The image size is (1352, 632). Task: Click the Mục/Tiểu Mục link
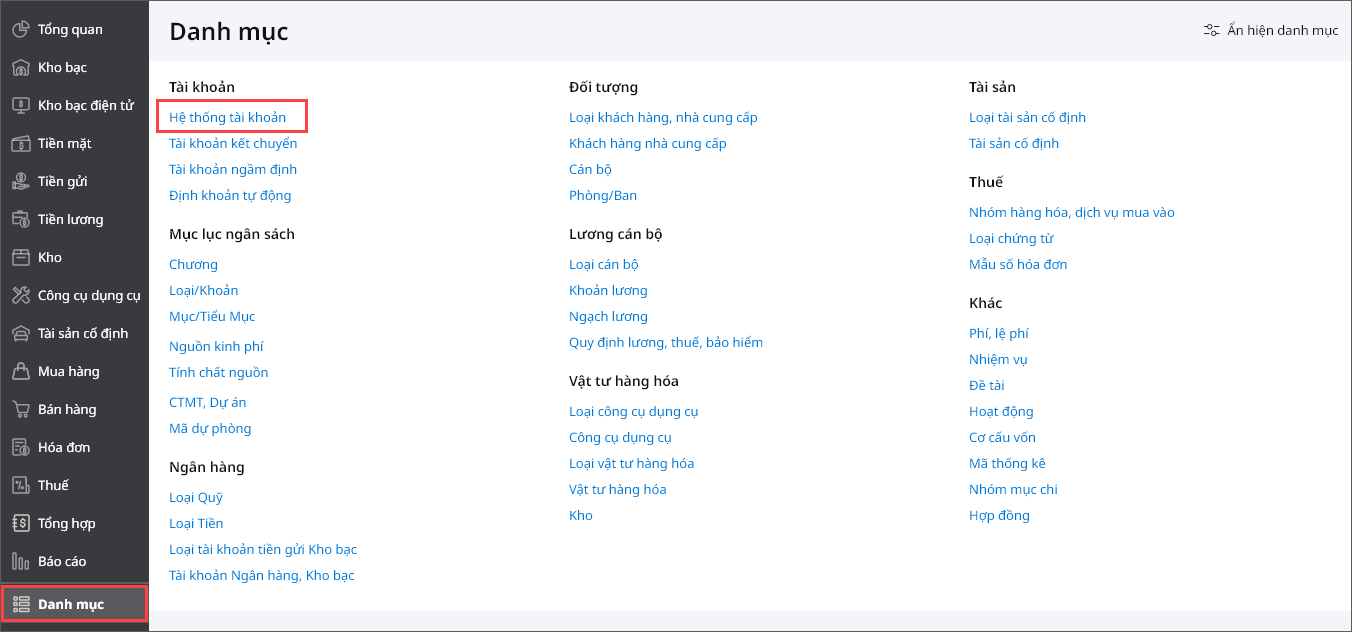tap(212, 316)
